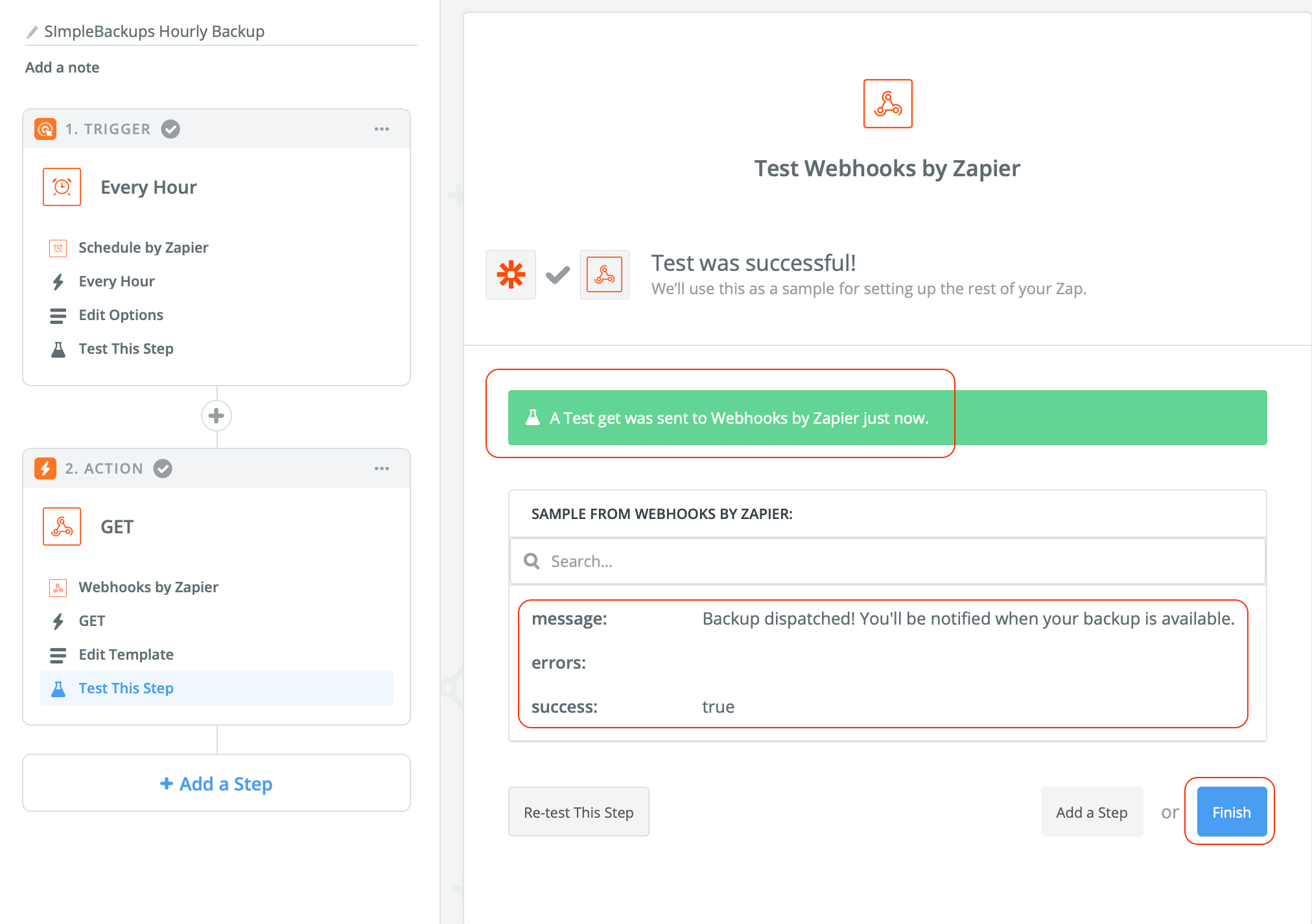Click the Webhooks logo above Test Webhooks heading
Screen dimensions: 1312x924
coord(887,104)
